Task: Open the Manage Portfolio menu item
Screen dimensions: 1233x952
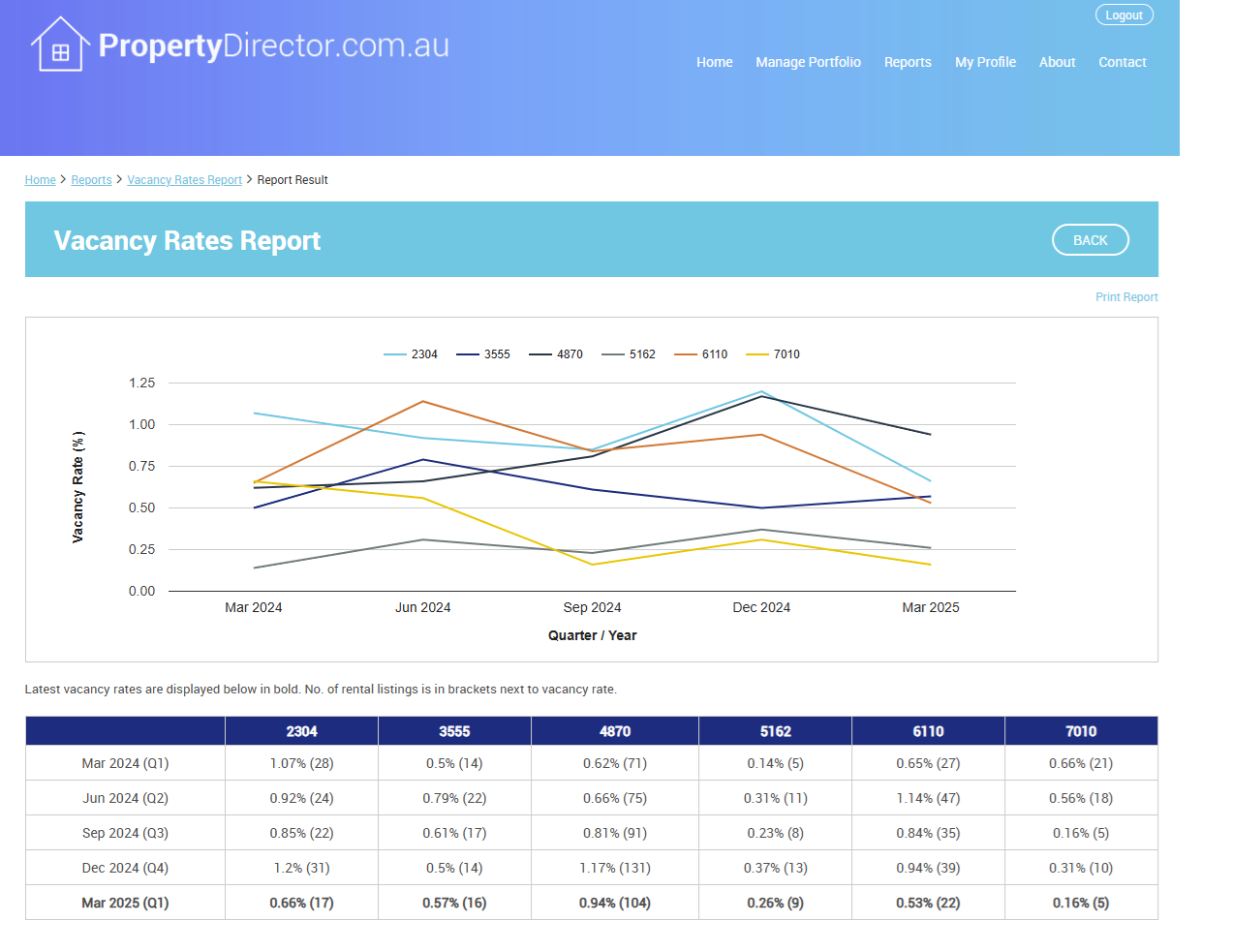Action: pos(808,62)
